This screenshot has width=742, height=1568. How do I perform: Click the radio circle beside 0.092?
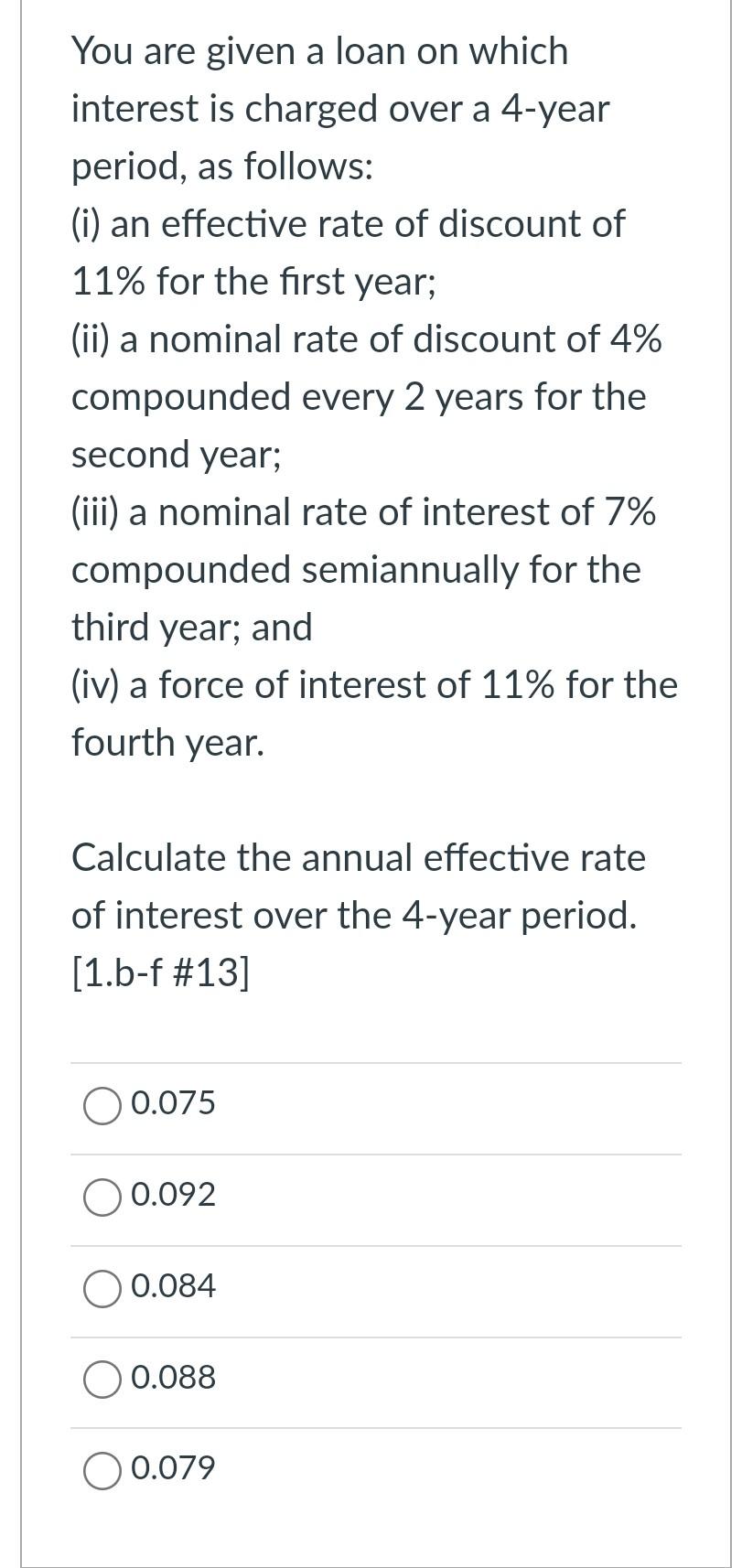(103, 1197)
